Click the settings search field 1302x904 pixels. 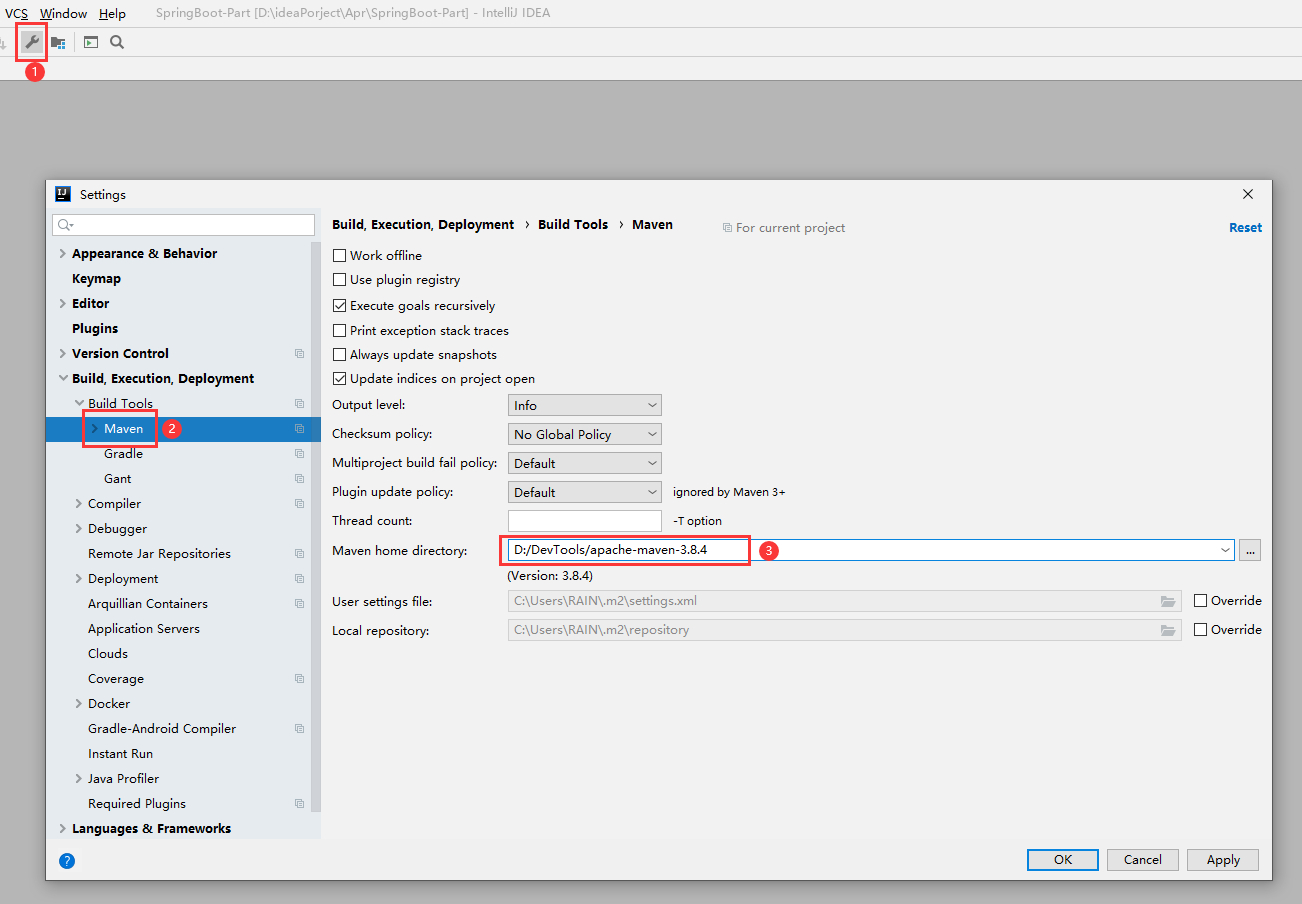pos(184,225)
